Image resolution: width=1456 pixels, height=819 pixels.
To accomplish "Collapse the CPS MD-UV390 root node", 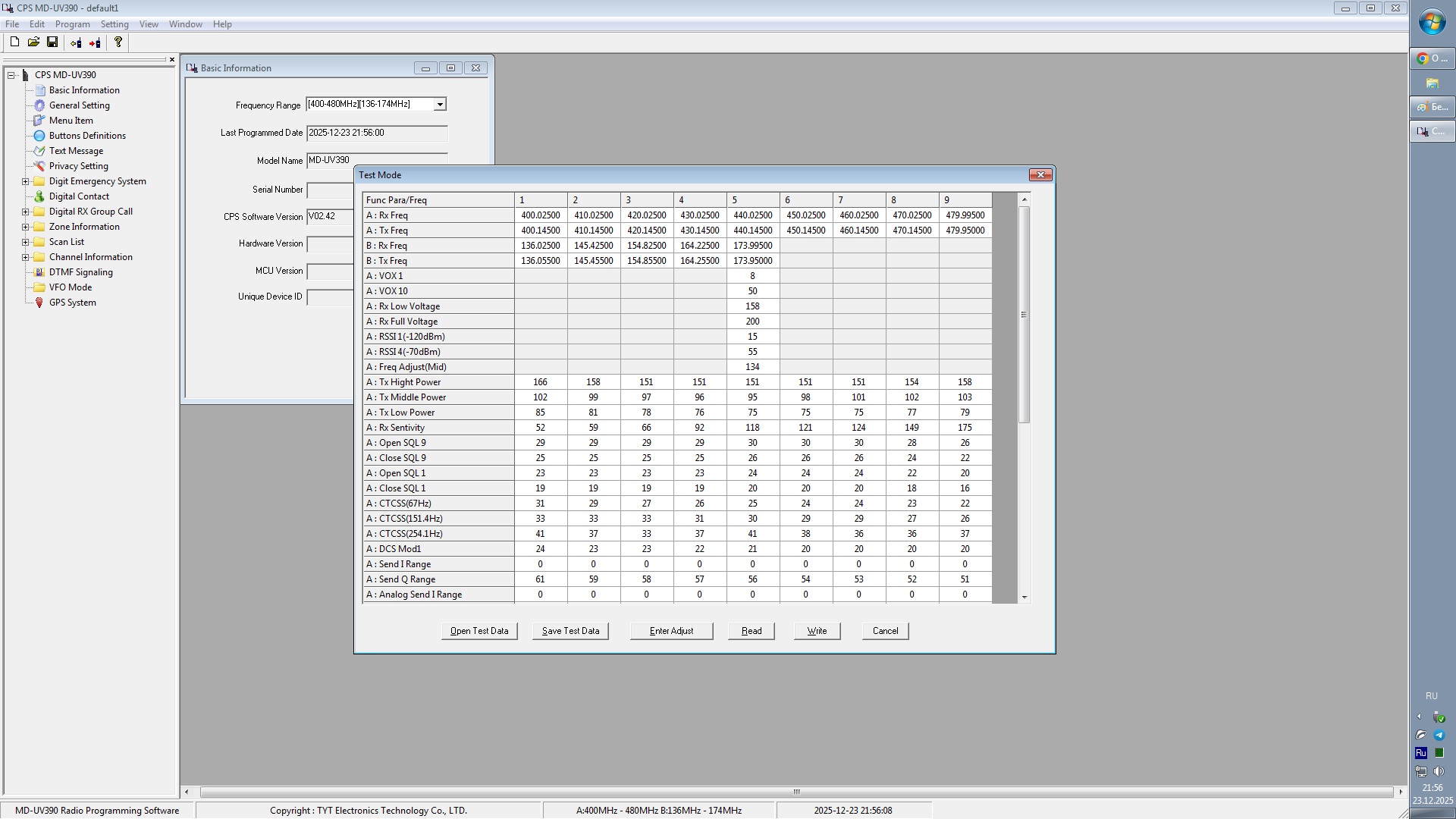I will tap(11, 75).
